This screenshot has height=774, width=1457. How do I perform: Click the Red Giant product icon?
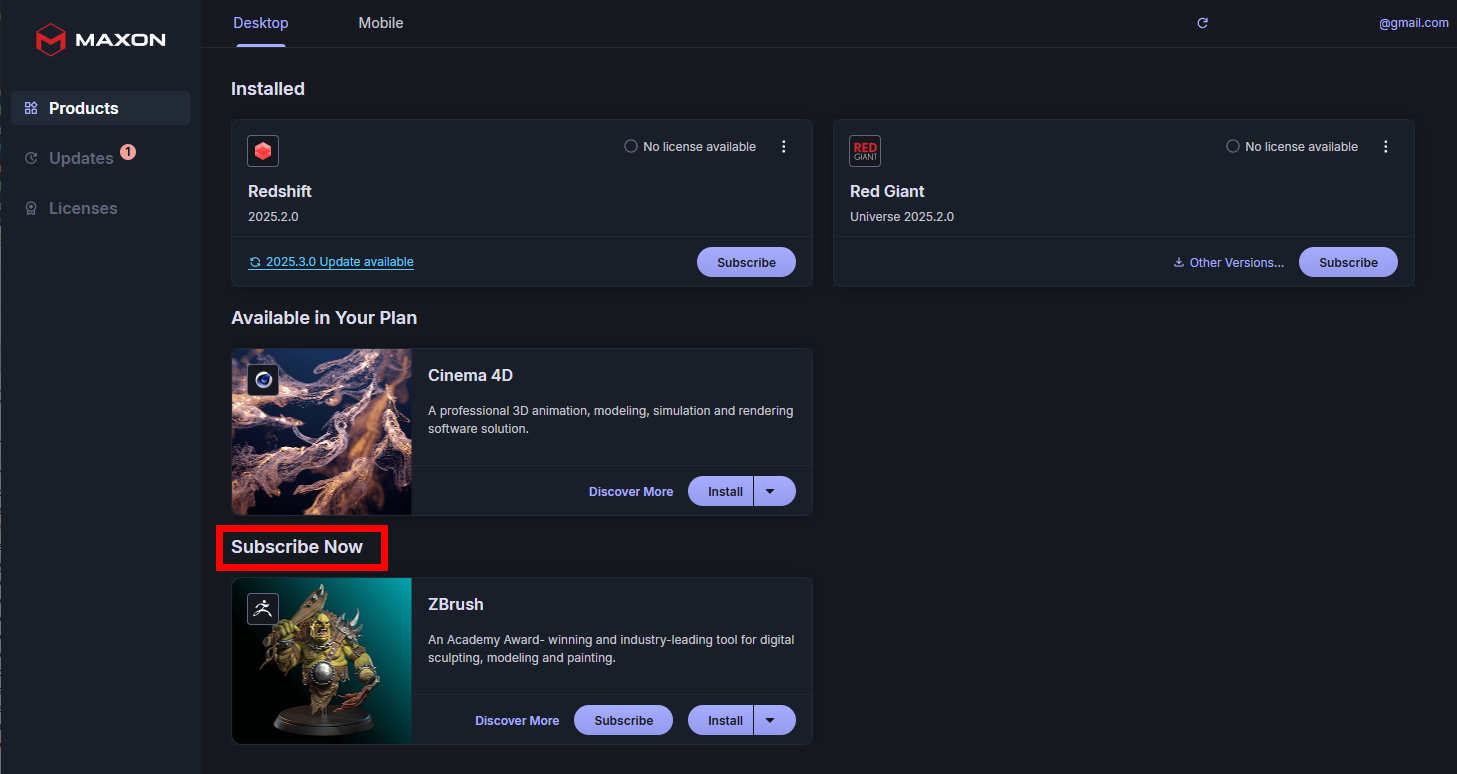point(865,151)
